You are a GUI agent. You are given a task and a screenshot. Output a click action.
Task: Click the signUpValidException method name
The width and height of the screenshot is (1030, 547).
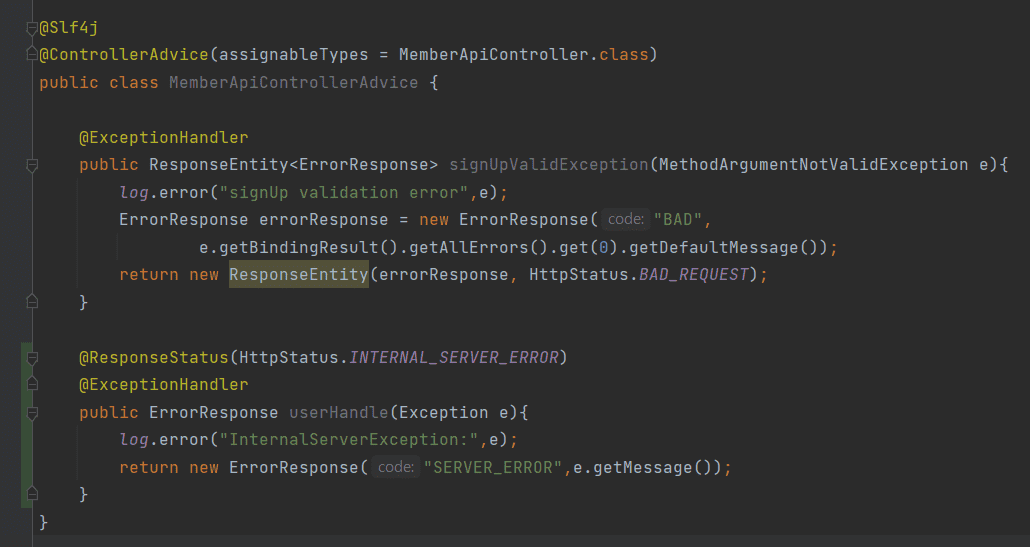click(549, 165)
